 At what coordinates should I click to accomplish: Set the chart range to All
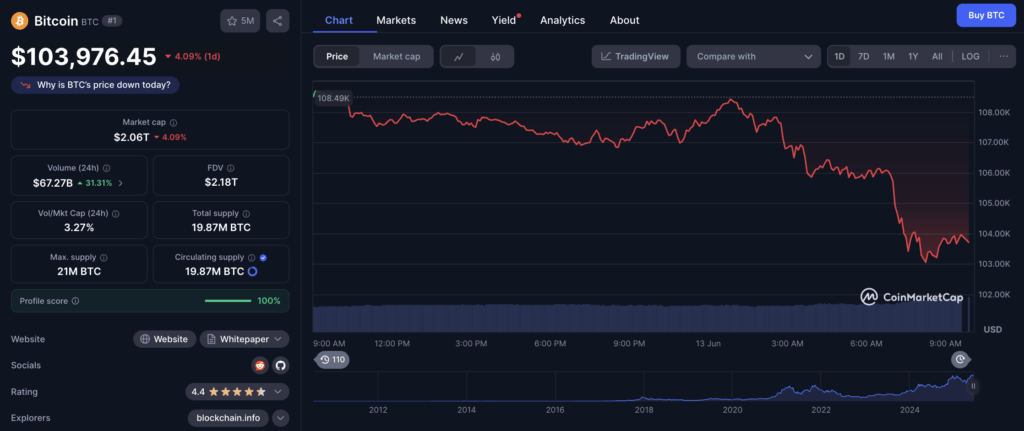[x=937, y=57]
